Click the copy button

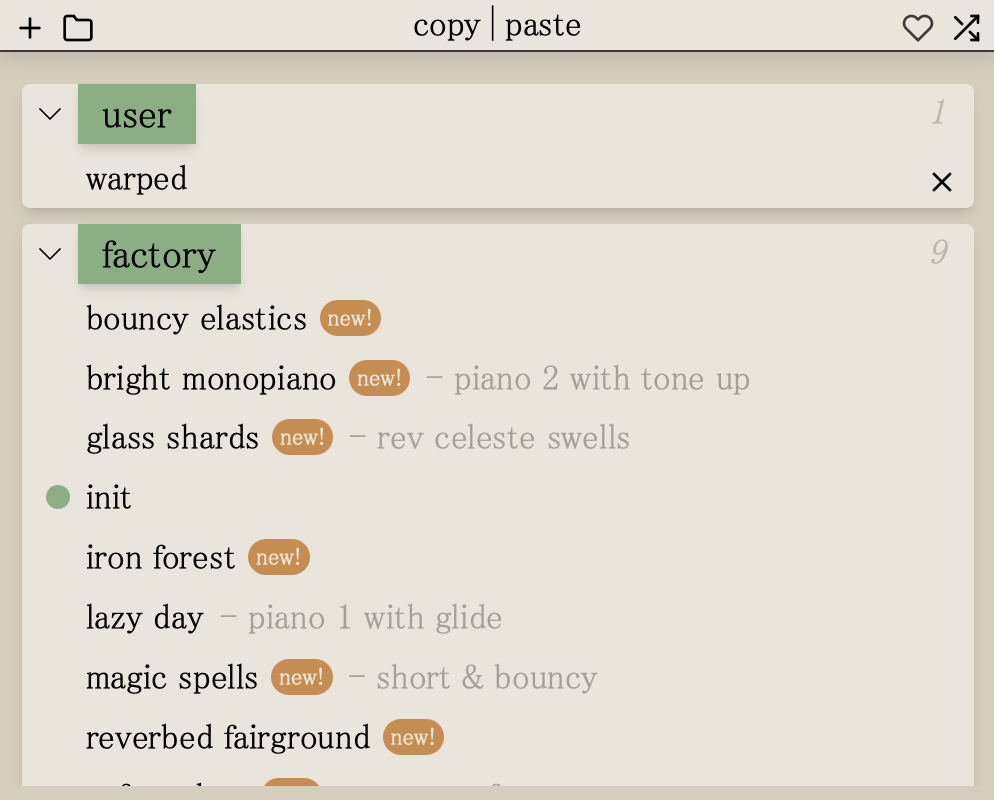pyautogui.click(x=446, y=26)
